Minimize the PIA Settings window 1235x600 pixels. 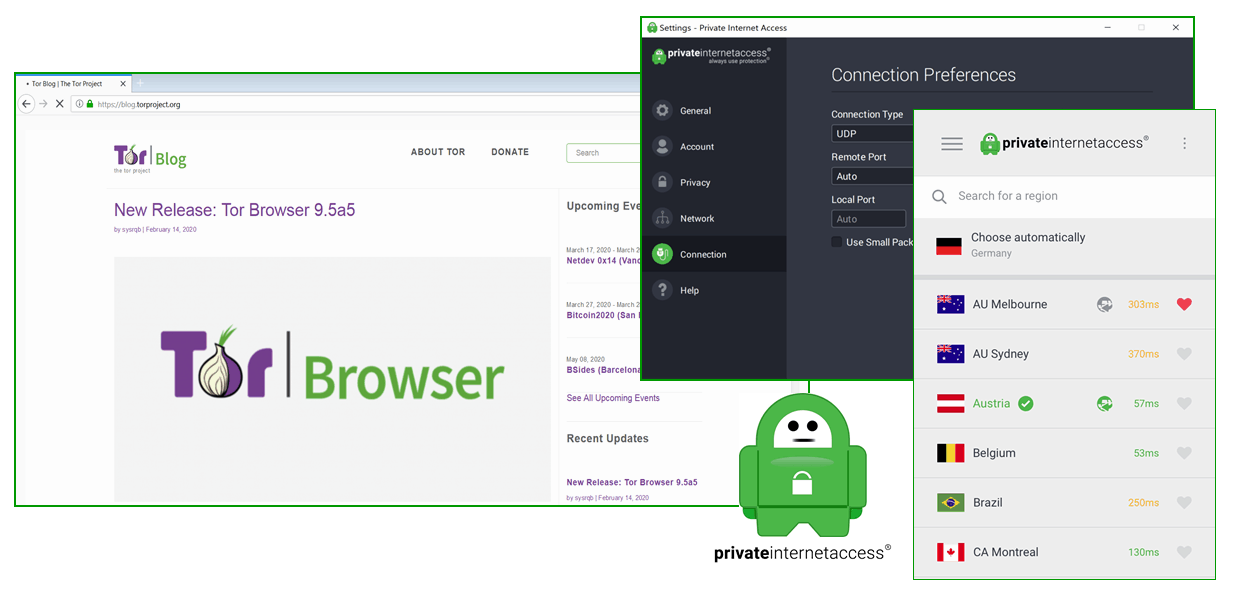(x=1106, y=28)
